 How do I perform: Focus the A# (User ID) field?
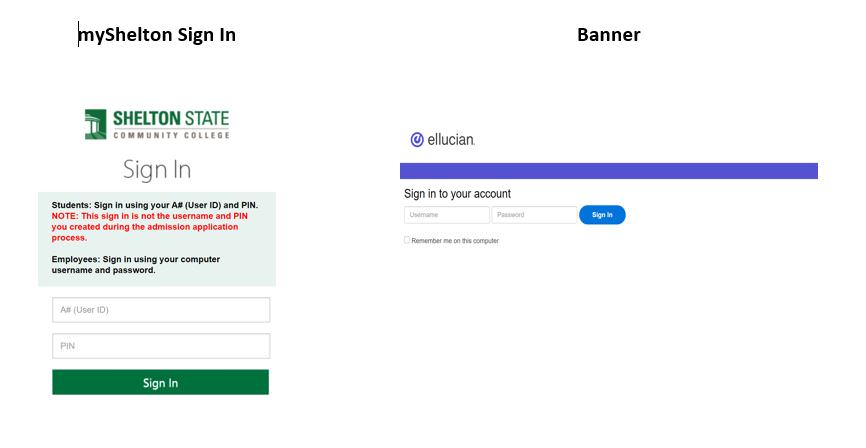161,310
